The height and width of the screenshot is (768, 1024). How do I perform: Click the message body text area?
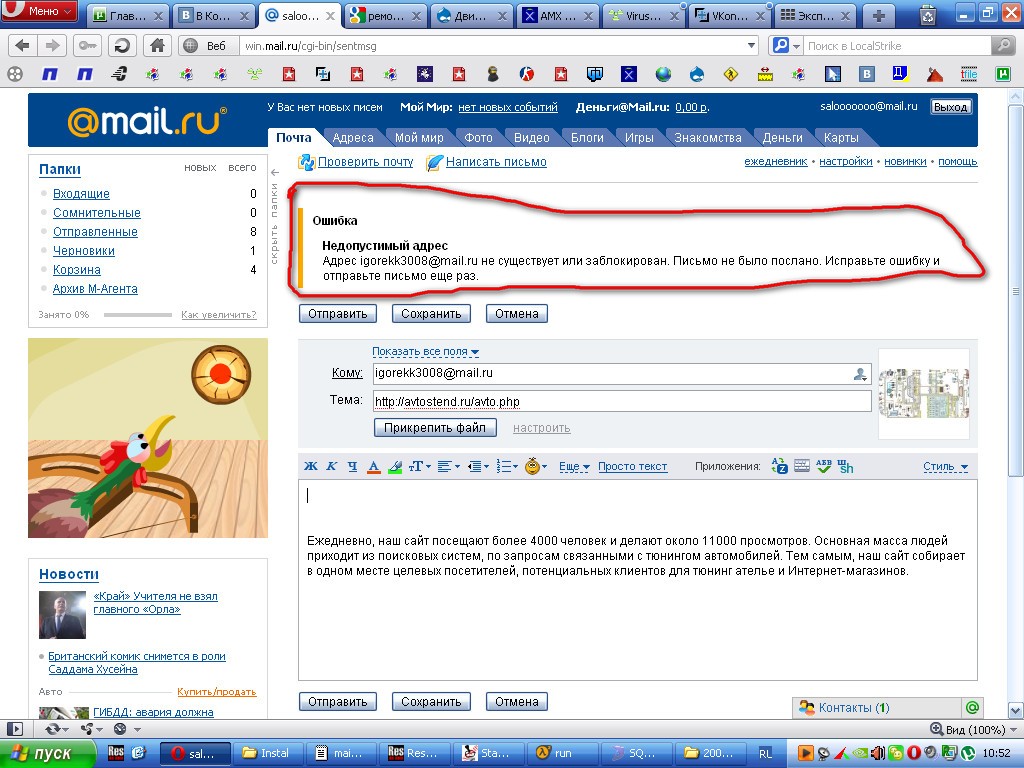pos(637,580)
